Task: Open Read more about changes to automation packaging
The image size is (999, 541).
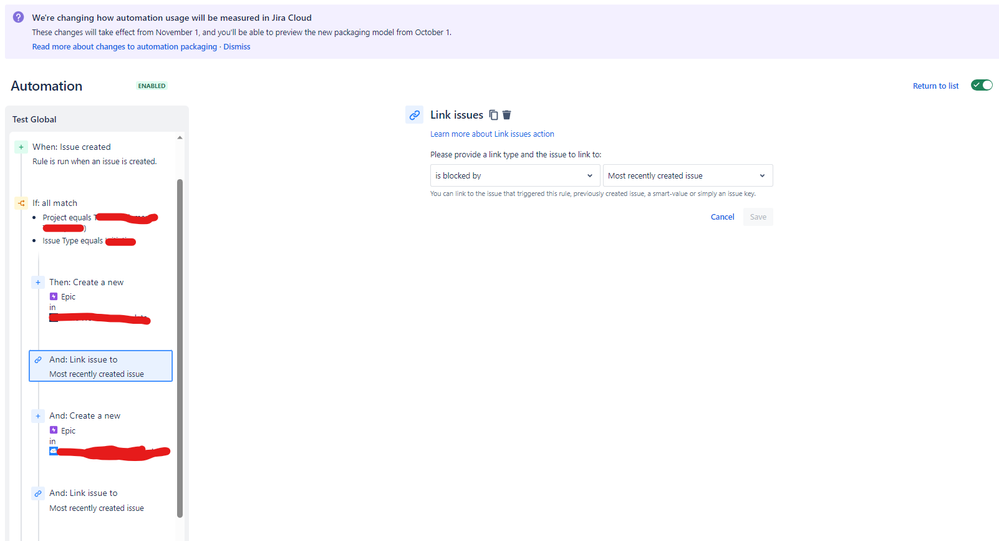Action: [124, 47]
